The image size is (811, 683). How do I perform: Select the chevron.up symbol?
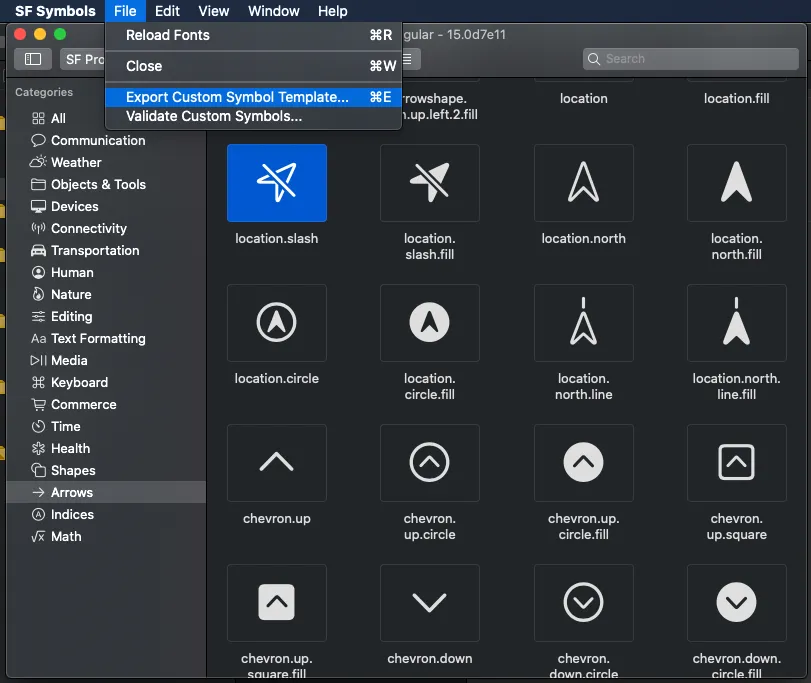pyautogui.click(x=277, y=463)
